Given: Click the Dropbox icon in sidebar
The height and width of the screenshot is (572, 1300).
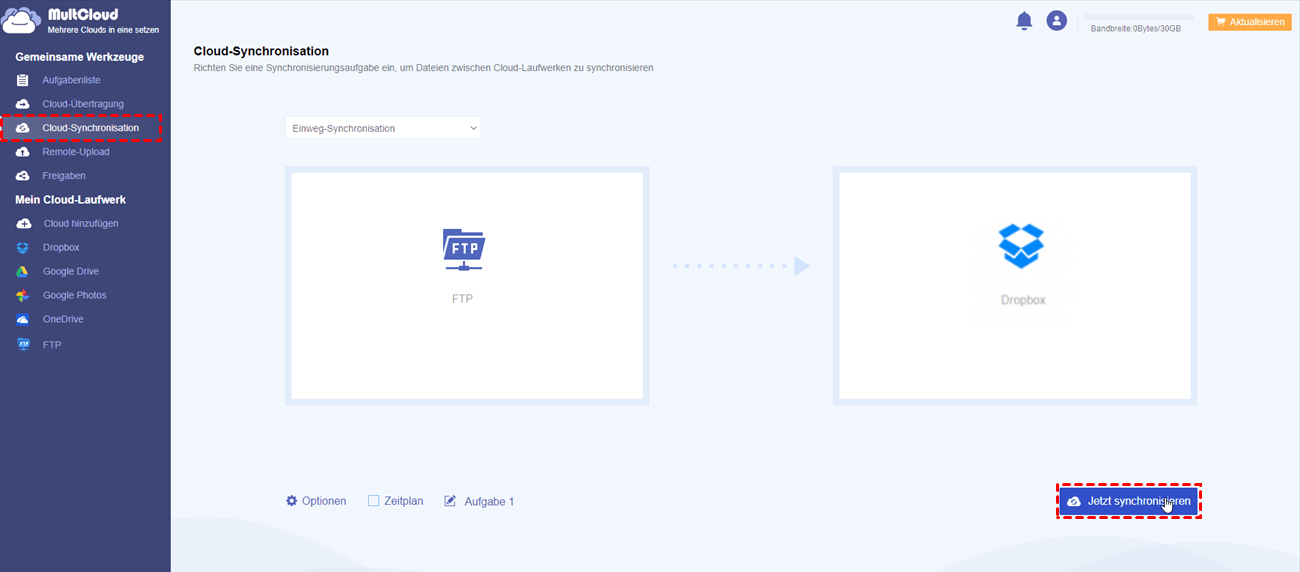Looking at the screenshot, I should coord(23,248).
